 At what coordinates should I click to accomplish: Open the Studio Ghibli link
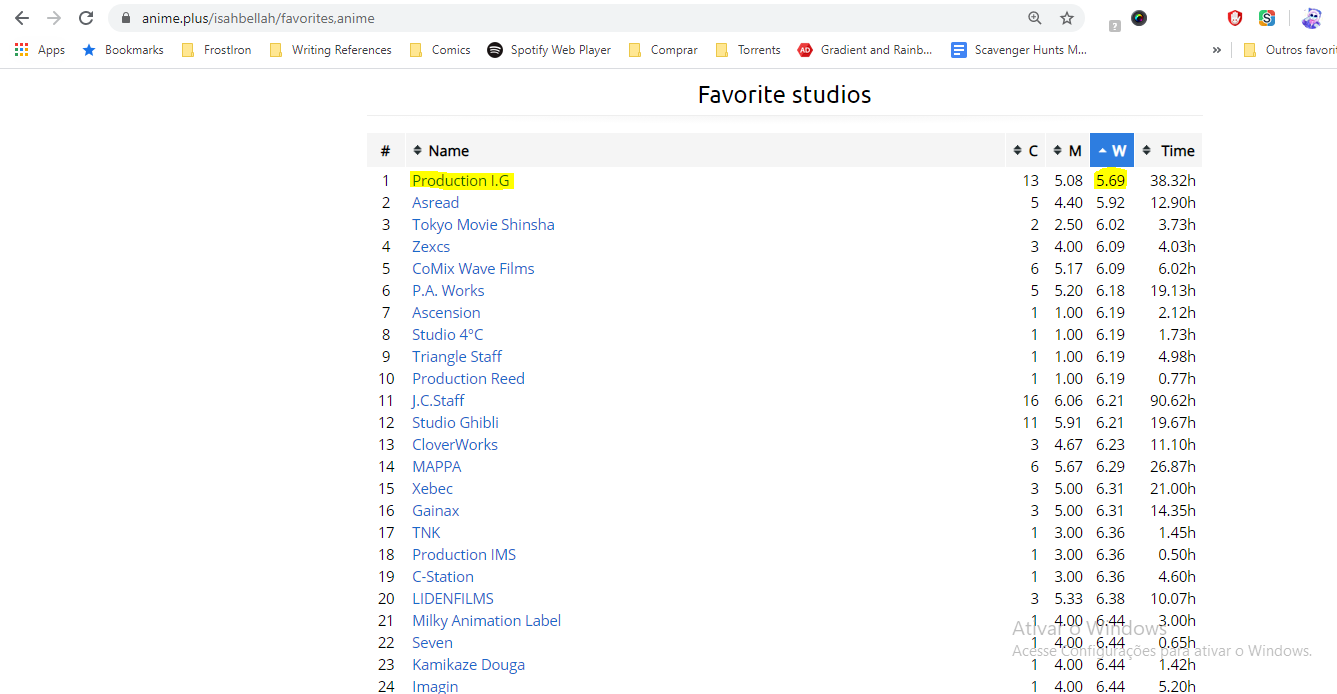(455, 423)
